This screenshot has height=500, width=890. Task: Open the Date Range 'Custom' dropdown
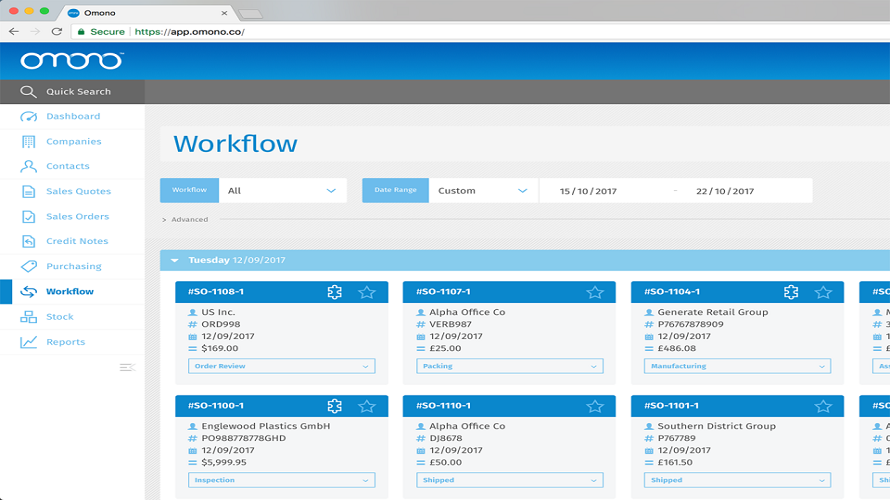tap(484, 191)
